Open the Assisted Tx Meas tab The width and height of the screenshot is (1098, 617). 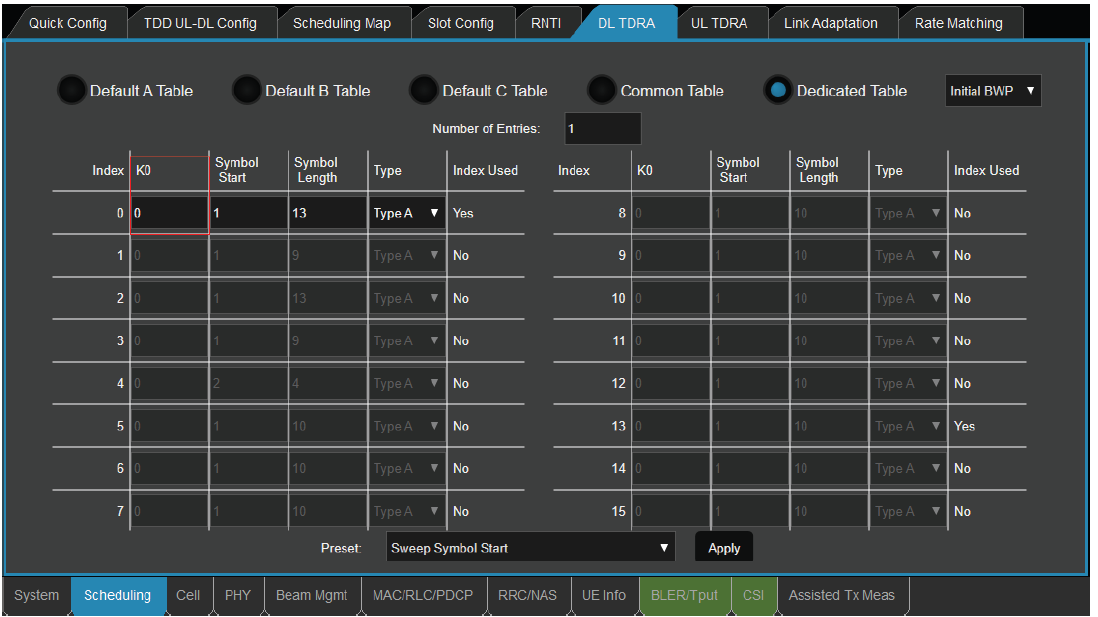[842, 595]
